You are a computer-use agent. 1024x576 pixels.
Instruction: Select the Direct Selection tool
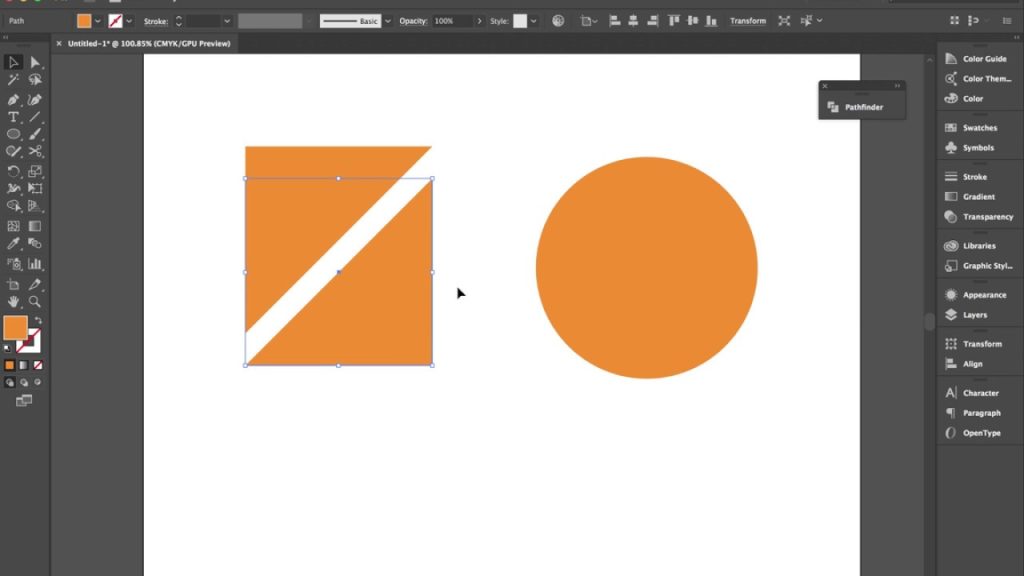point(33,62)
